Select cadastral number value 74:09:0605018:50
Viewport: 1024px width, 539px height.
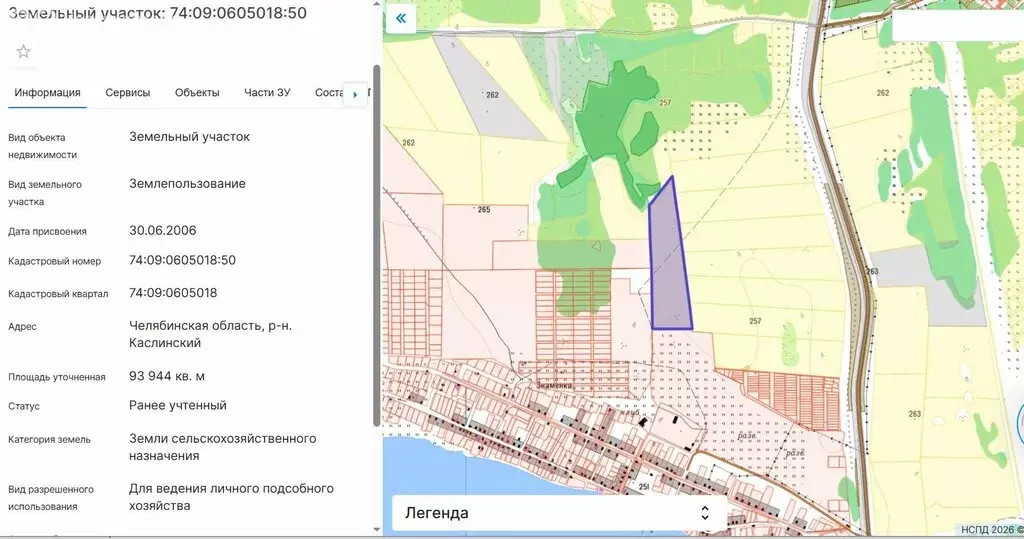coord(182,260)
